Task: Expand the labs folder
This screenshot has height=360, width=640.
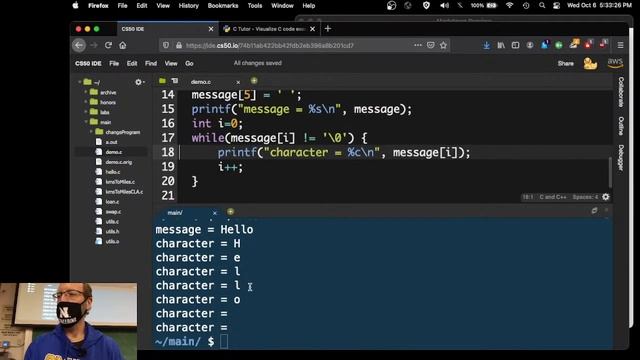Action: (x=86, y=112)
